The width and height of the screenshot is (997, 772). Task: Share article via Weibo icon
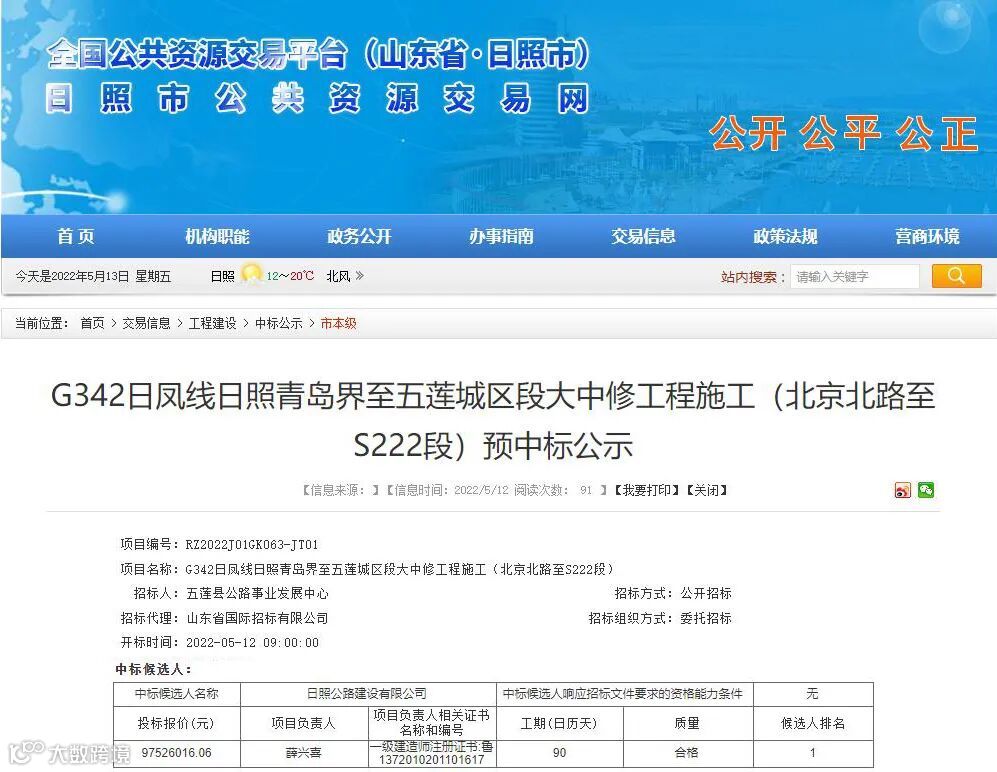[x=902, y=490]
